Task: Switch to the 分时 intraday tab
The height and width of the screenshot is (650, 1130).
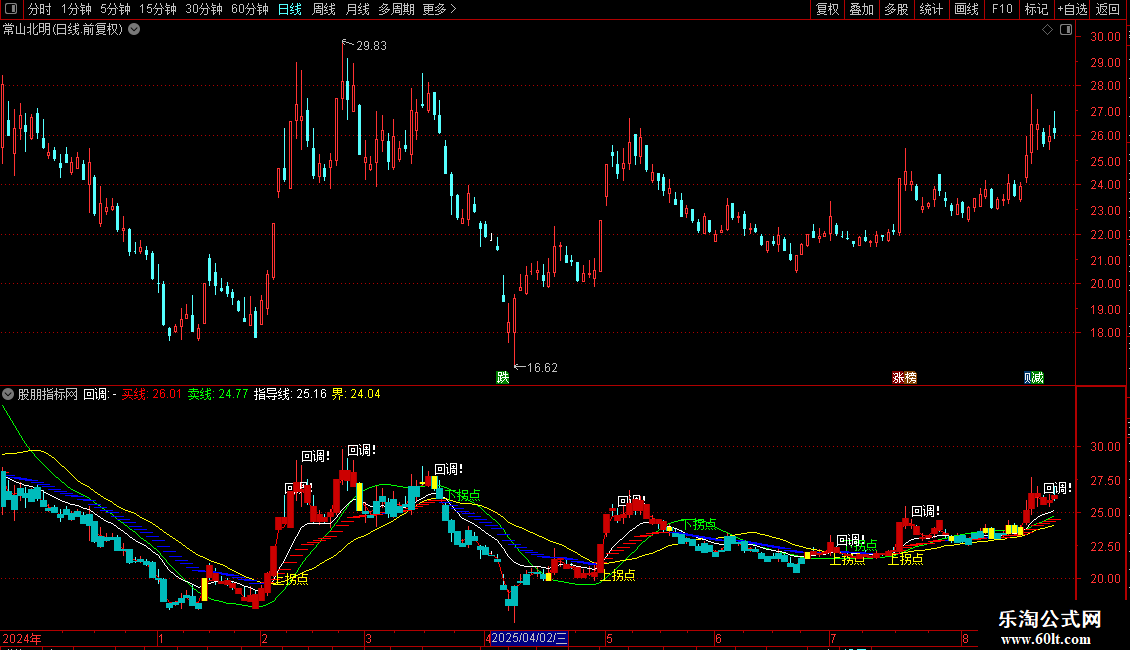Action: point(40,9)
